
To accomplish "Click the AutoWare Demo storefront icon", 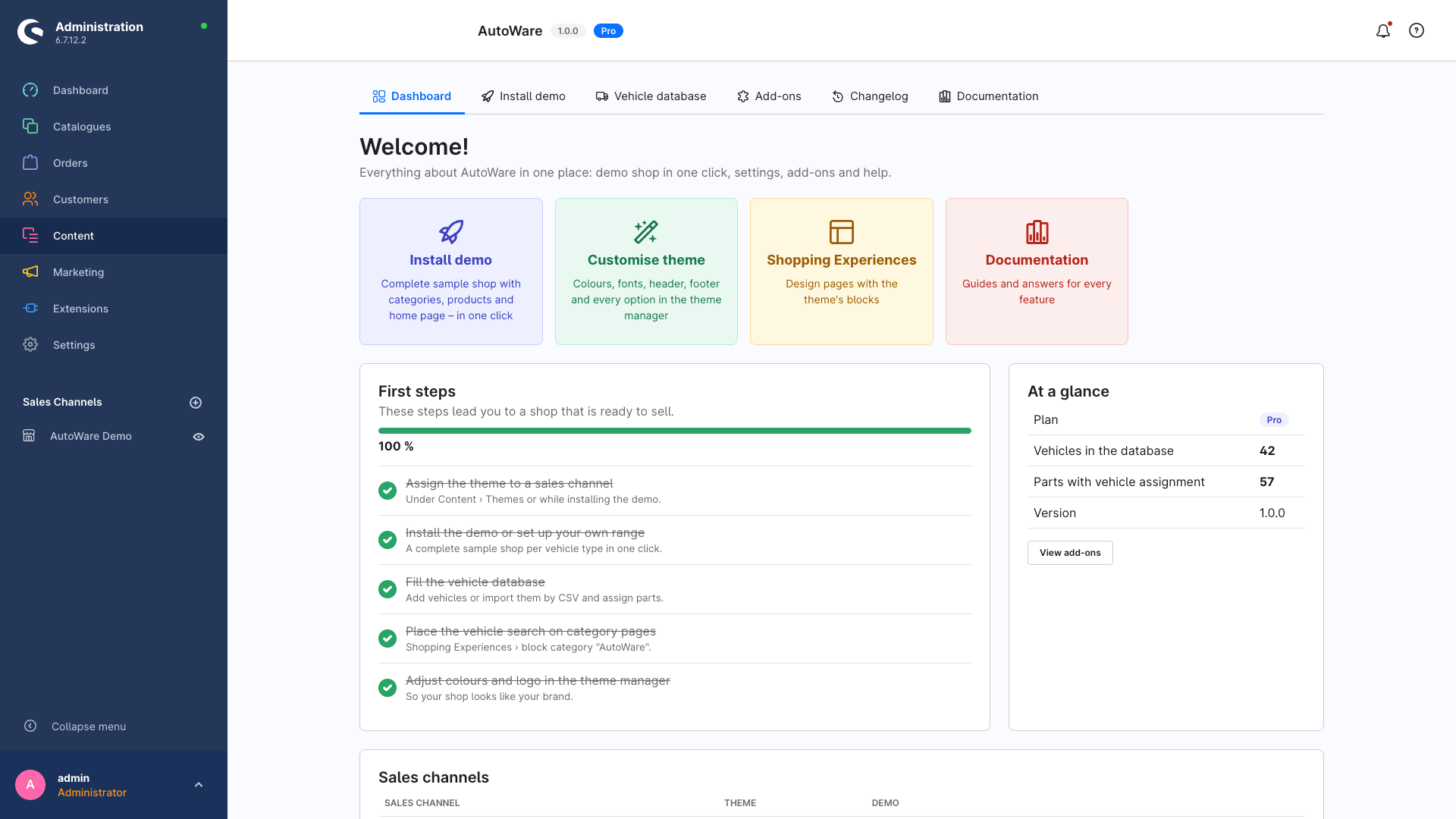I will (x=29, y=436).
